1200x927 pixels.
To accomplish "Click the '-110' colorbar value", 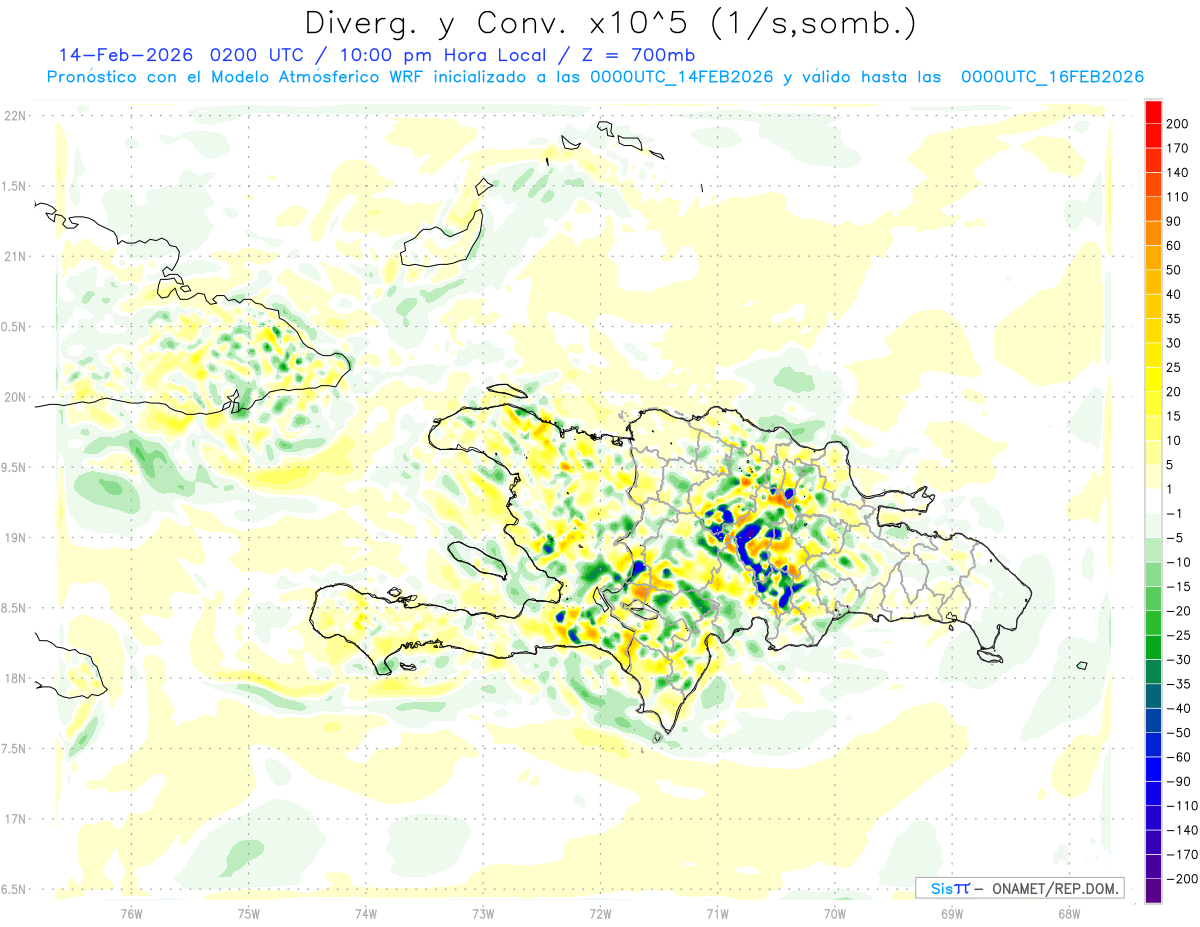I will 1182,806.
